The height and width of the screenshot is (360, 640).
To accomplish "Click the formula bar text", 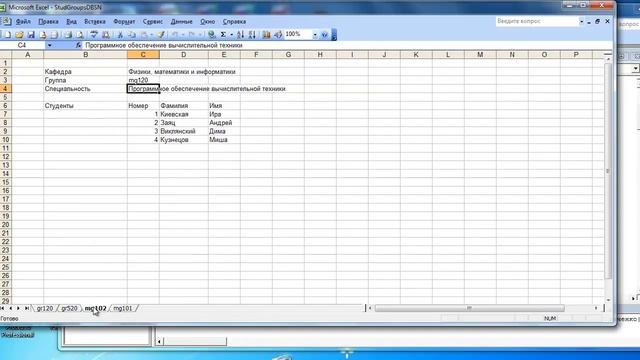I will pos(164,45).
